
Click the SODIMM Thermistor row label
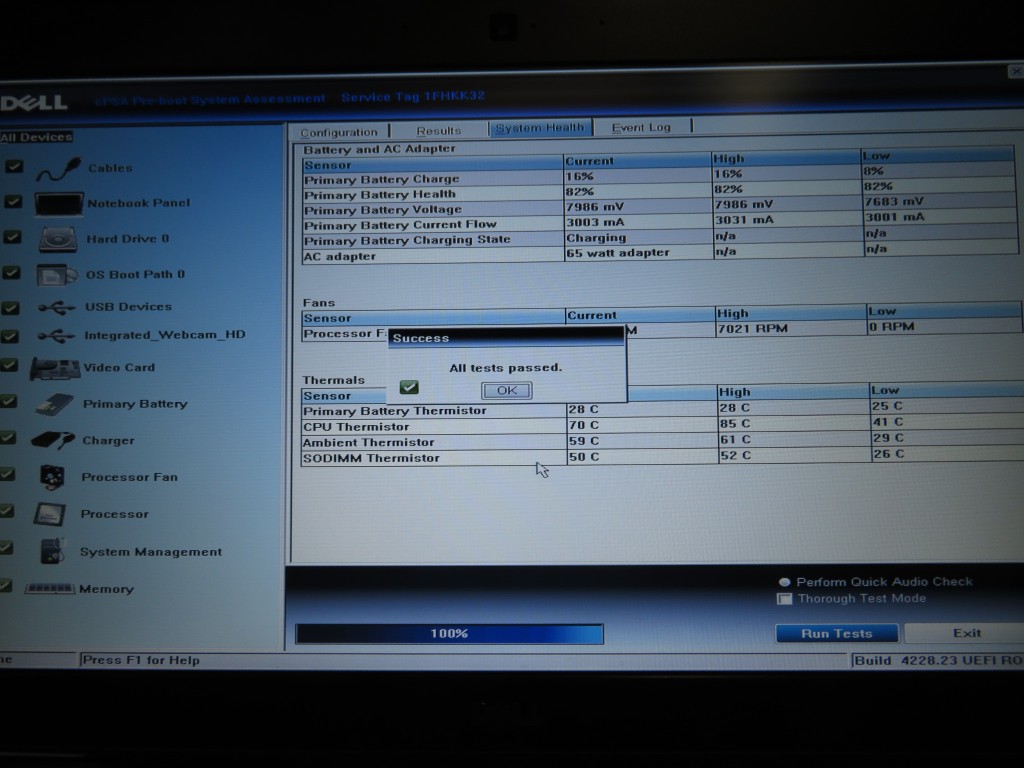pos(371,458)
